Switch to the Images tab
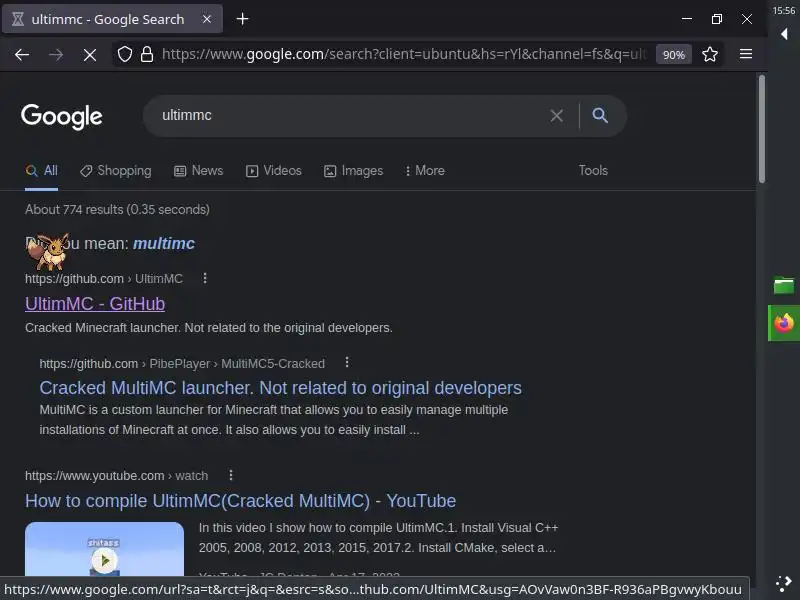The width and height of the screenshot is (800, 600). pos(353,170)
